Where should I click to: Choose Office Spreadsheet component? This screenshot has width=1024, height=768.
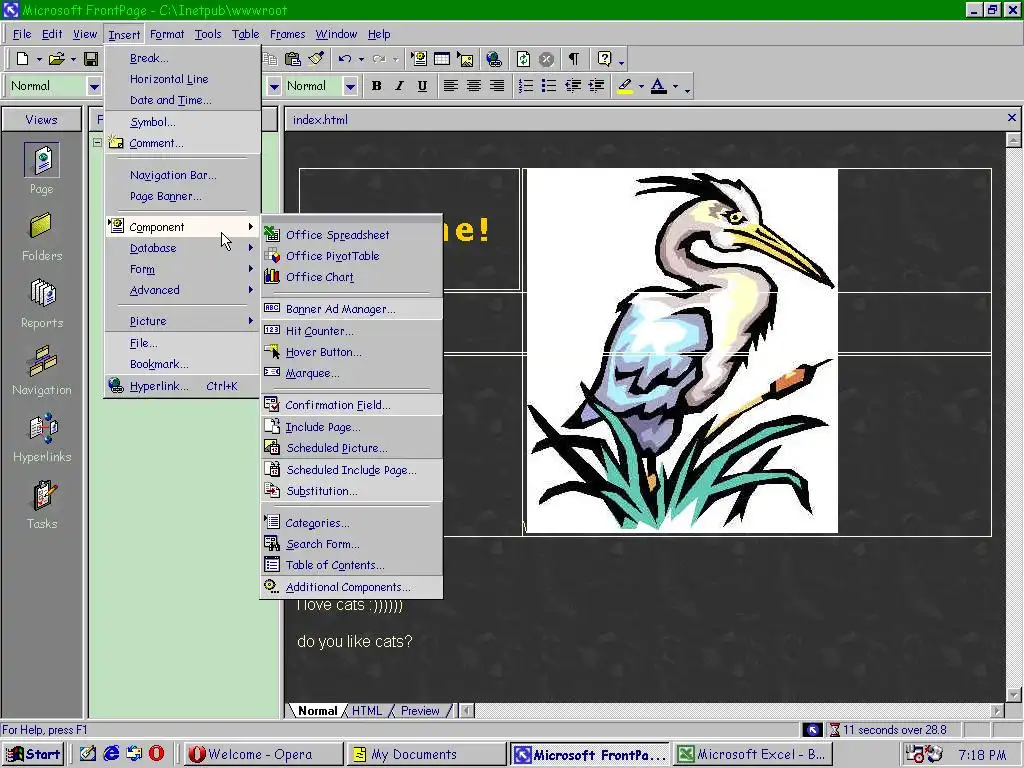(351, 235)
